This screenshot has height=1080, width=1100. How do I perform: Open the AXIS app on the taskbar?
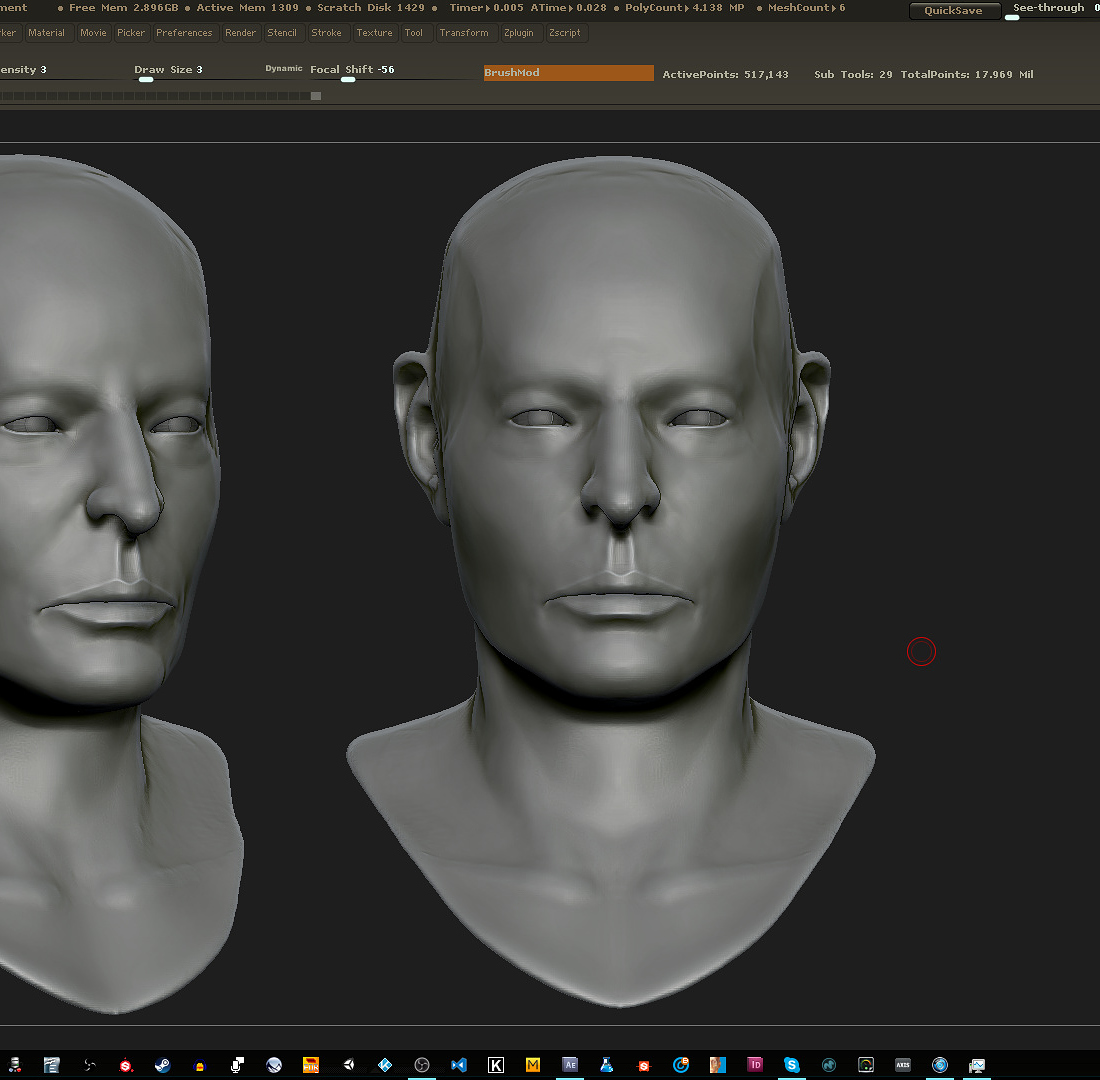tap(903, 1065)
